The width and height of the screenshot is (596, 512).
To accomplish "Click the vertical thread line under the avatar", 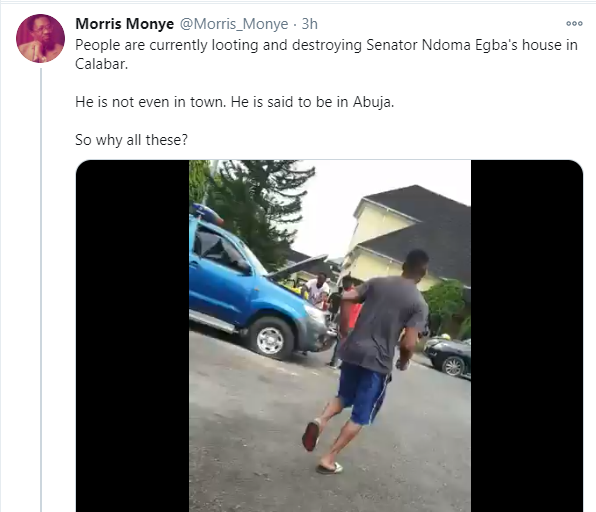I will pos(41,289).
